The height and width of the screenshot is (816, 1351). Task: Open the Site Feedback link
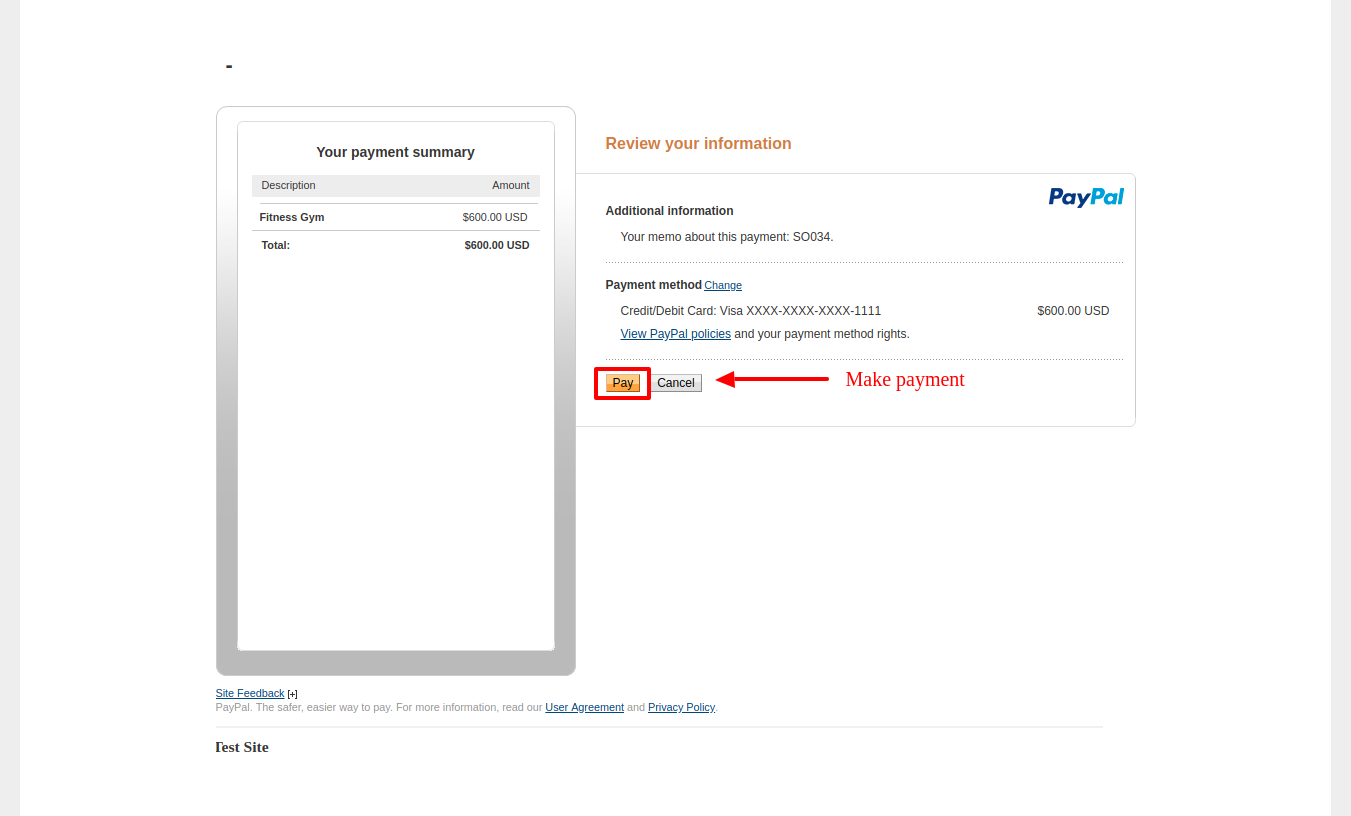pyautogui.click(x=250, y=693)
